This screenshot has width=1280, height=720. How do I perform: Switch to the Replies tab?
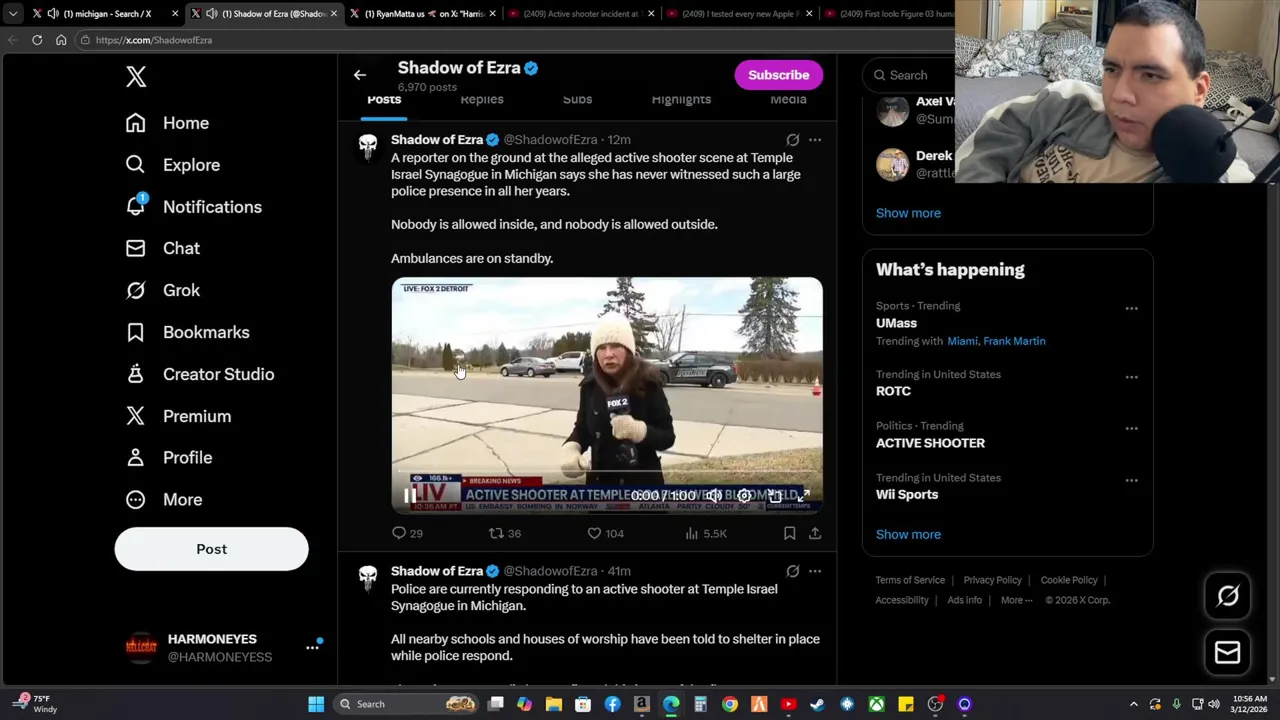[482, 100]
